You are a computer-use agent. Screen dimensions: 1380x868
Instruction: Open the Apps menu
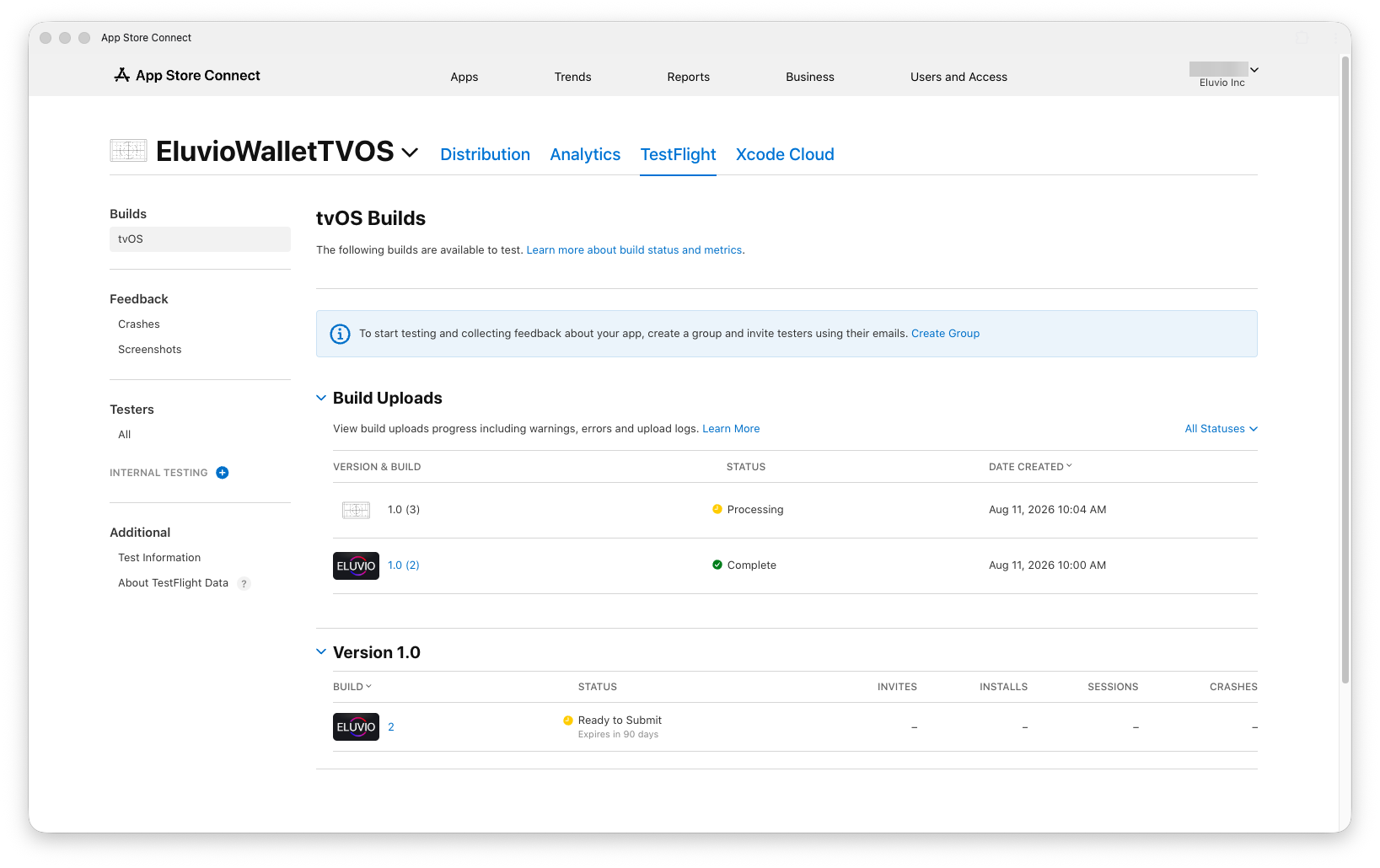click(464, 77)
